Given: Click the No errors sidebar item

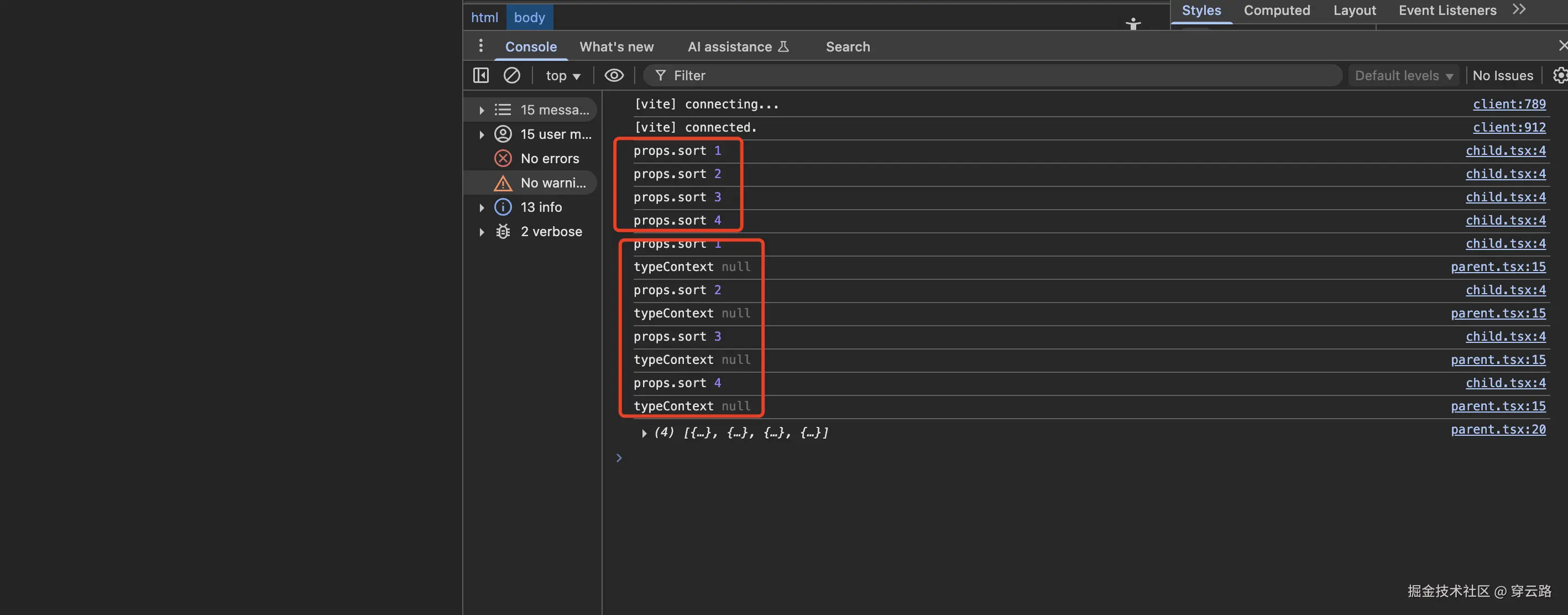Looking at the screenshot, I should pos(548,158).
